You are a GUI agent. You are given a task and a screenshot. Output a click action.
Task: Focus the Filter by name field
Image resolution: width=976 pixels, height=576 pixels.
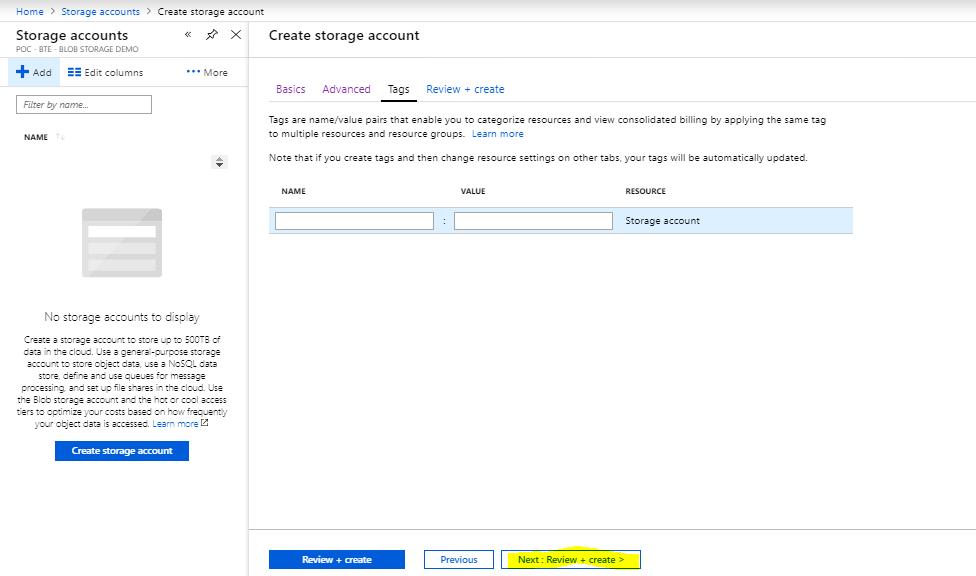(x=84, y=105)
